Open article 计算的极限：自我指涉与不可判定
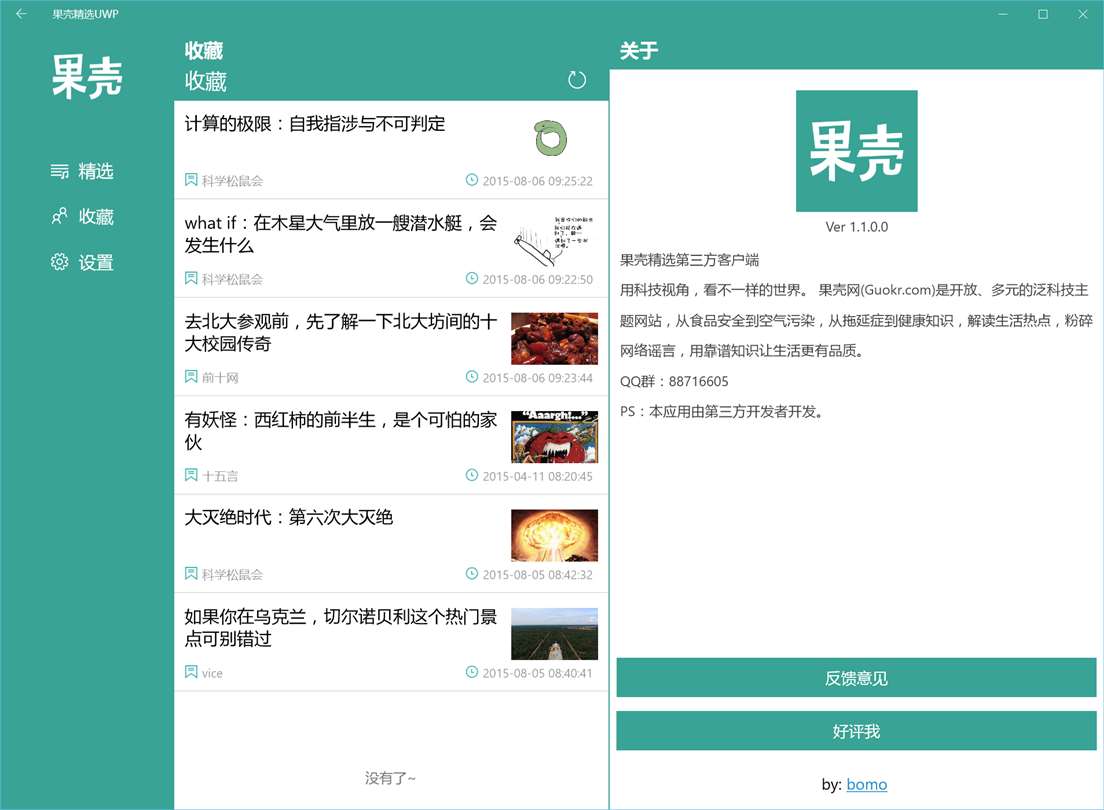Viewport: 1104px width, 810px height. 391,149
